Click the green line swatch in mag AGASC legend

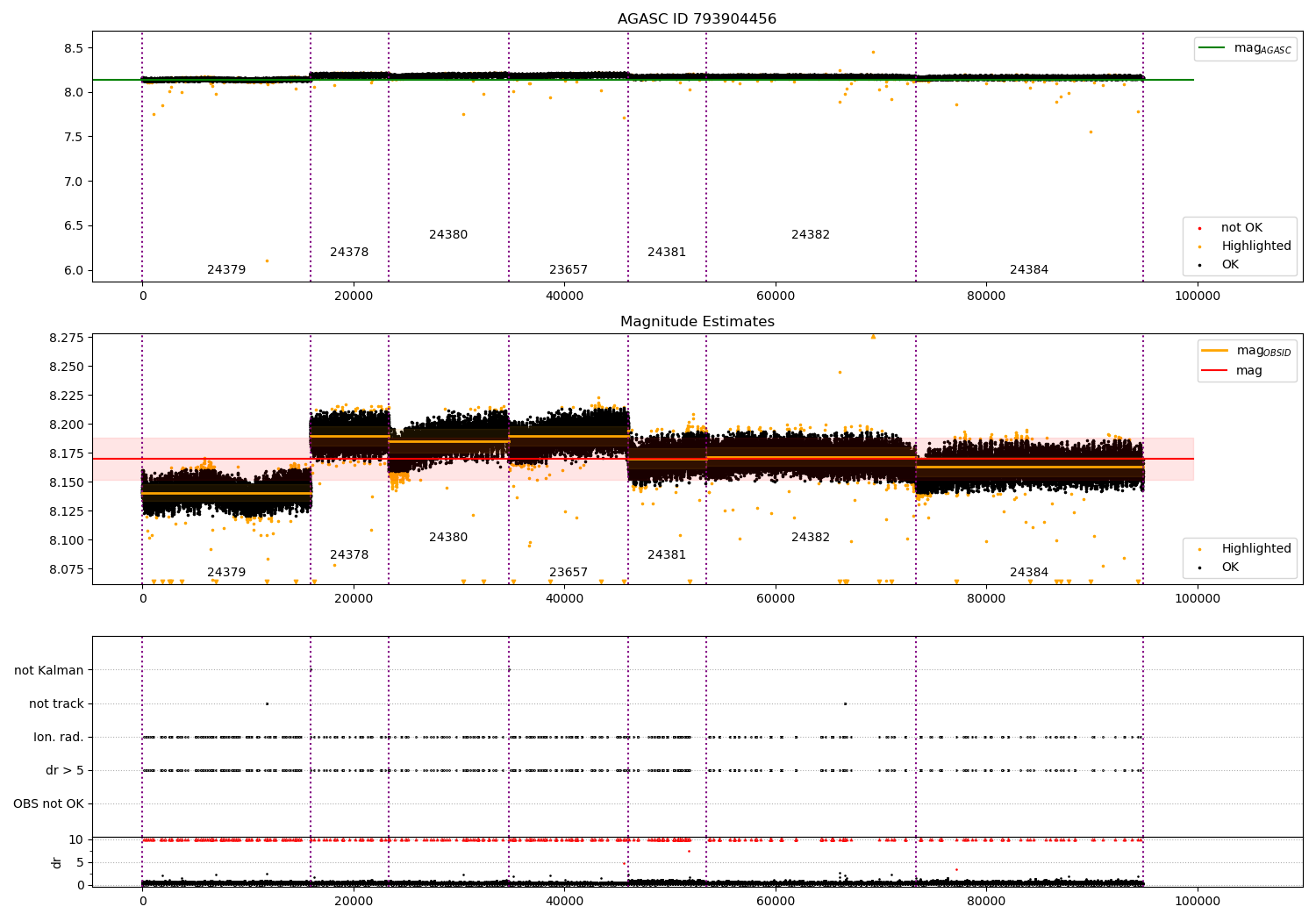pos(1213,48)
